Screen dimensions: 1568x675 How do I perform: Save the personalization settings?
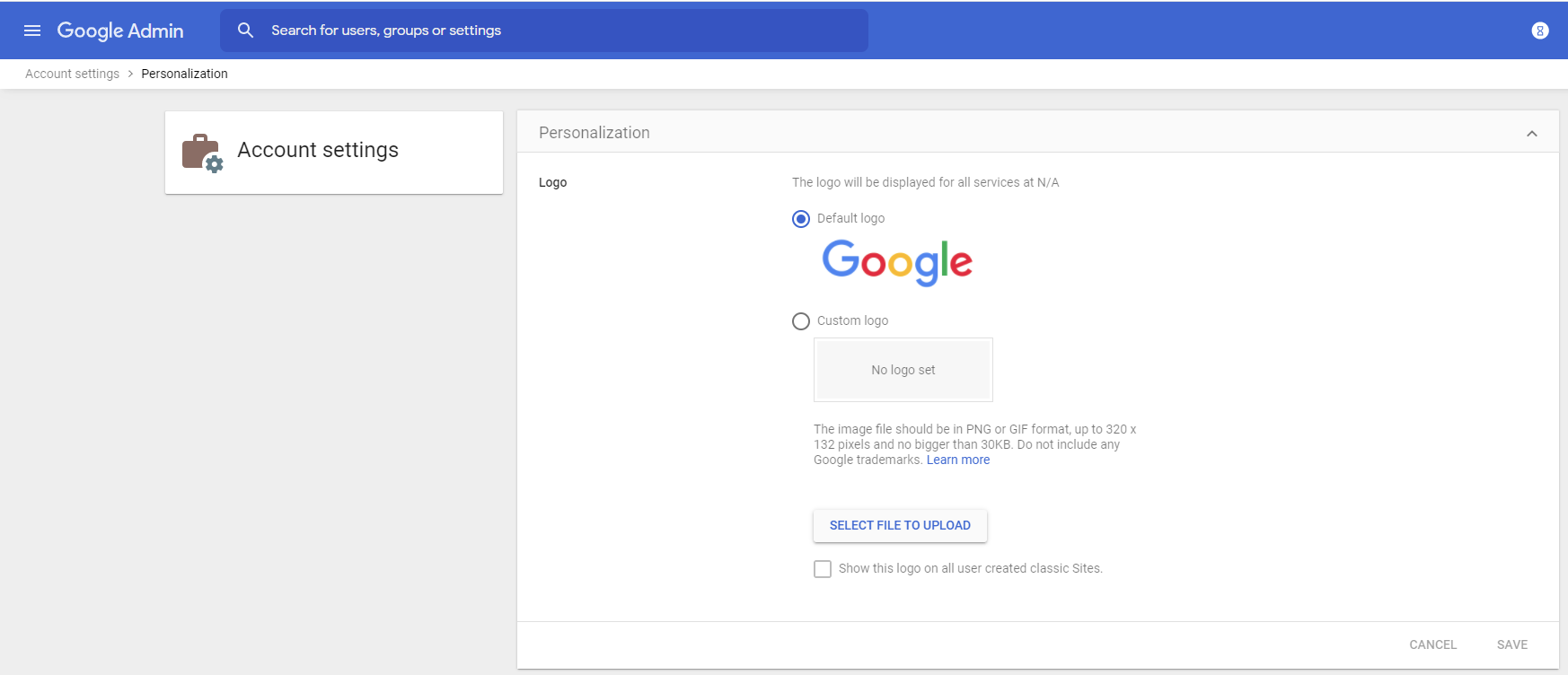pyautogui.click(x=1512, y=644)
